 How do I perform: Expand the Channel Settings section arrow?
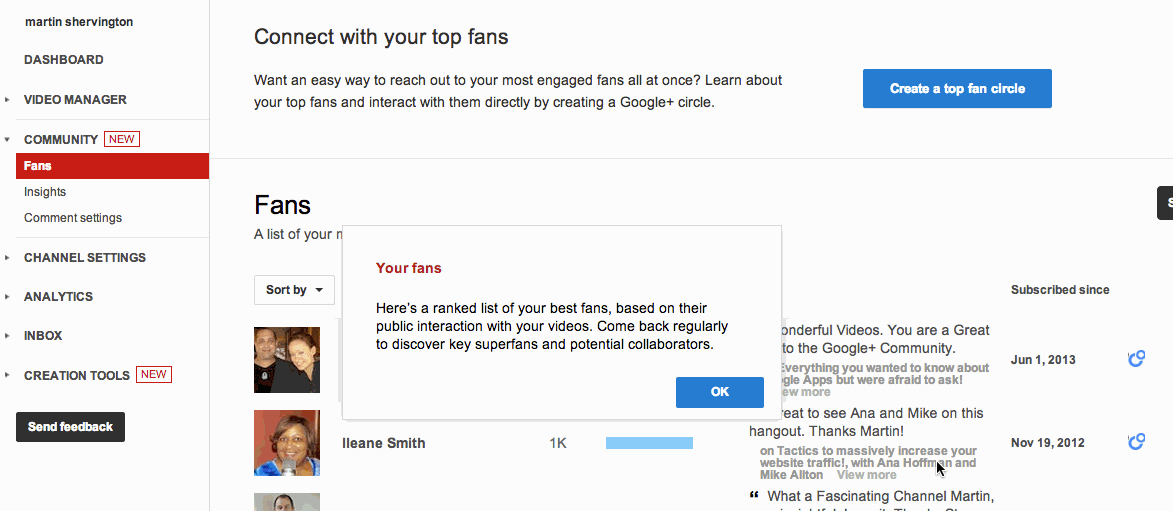point(7,257)
